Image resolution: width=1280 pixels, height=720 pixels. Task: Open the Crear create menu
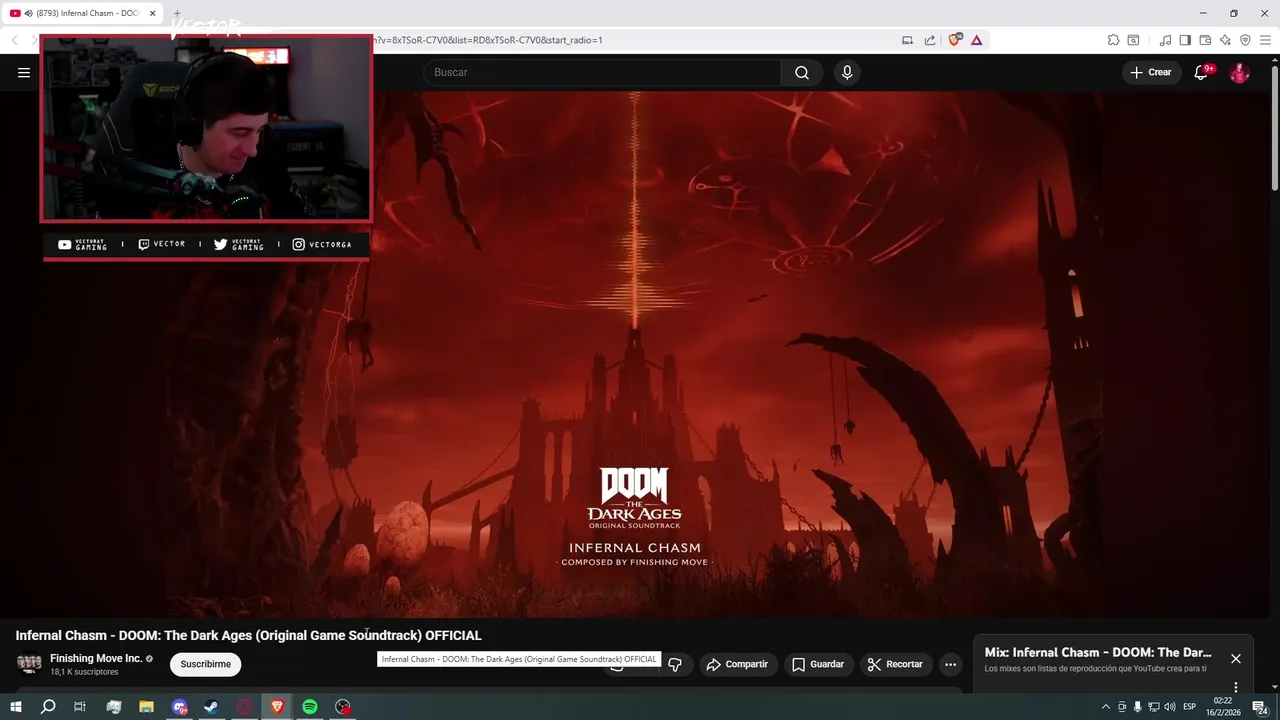(1150, 72)
